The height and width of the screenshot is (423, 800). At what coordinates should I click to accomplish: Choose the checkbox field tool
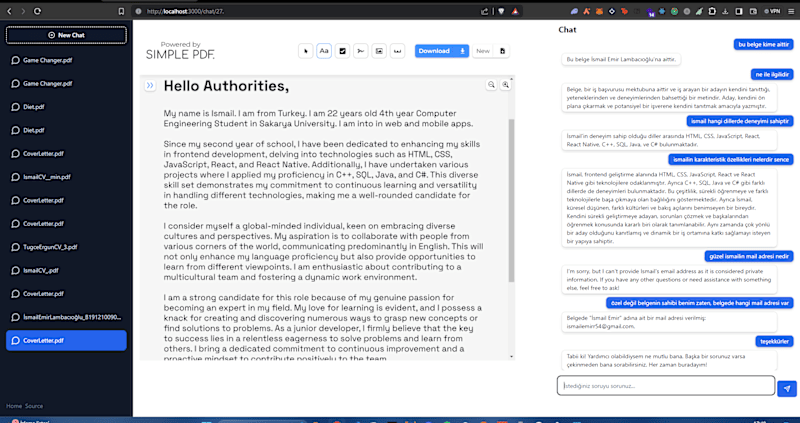click(x=342, y=51)
